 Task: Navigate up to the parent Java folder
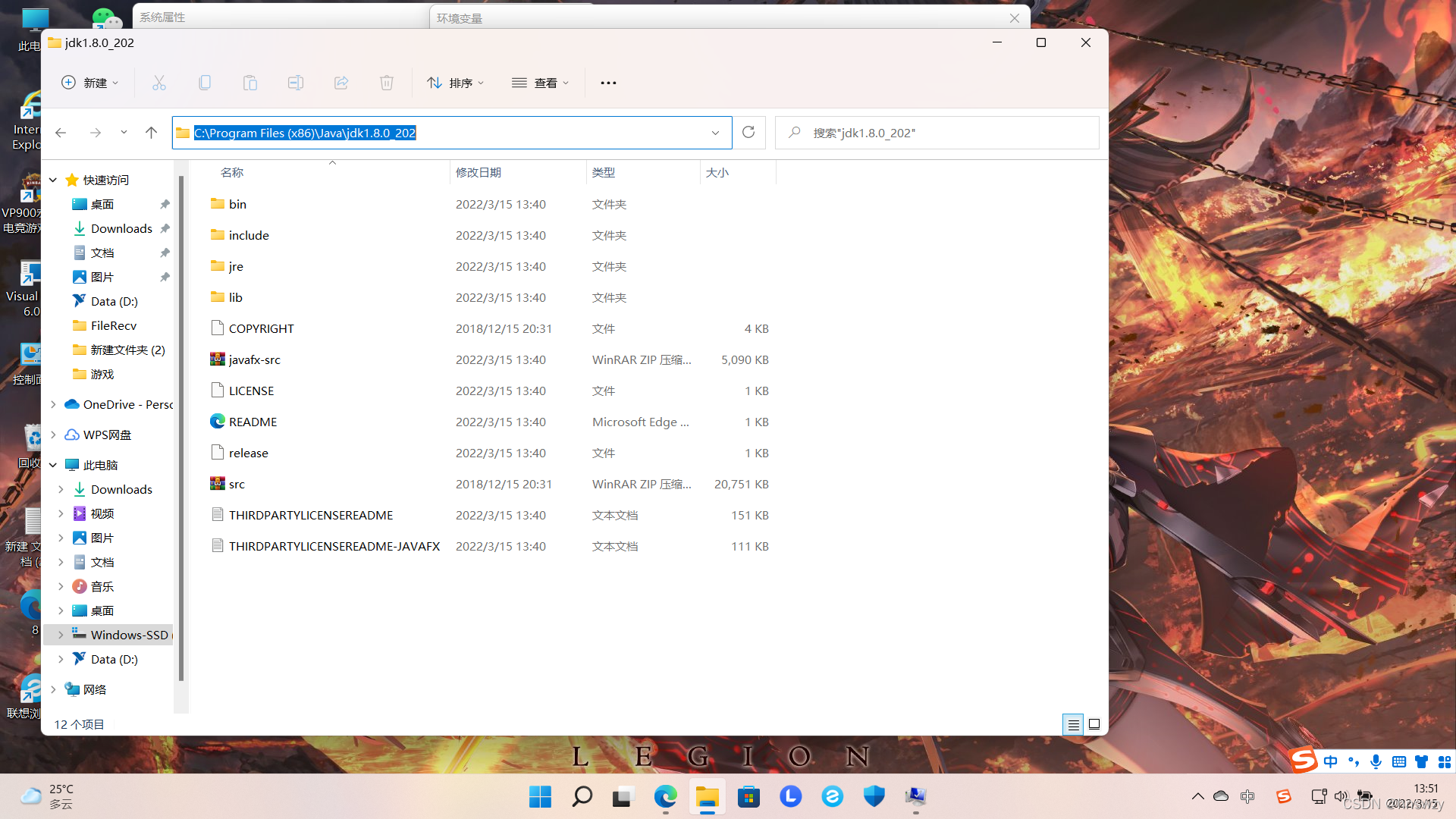[150, 132]
